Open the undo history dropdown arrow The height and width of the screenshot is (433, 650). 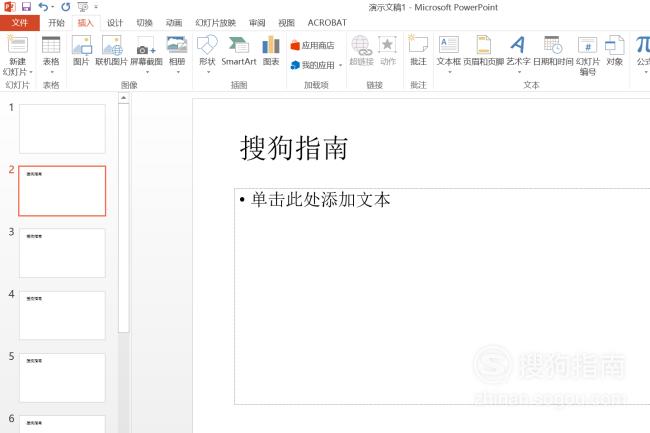53,7
